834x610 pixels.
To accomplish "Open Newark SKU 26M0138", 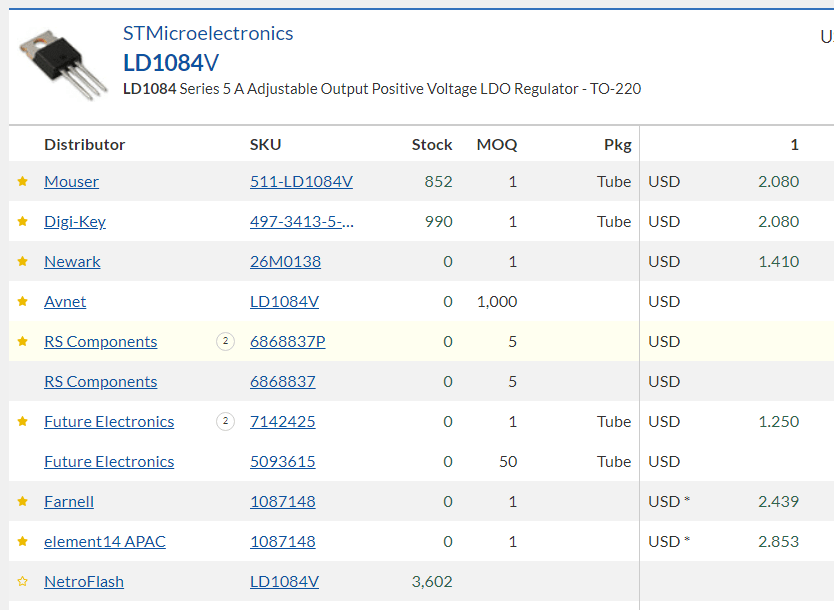I will pos(286,262).
